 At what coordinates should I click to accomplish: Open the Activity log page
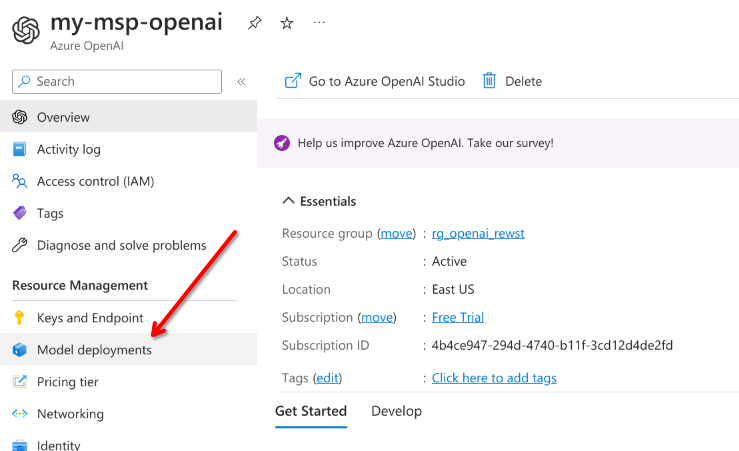click(x=68, y=149)
